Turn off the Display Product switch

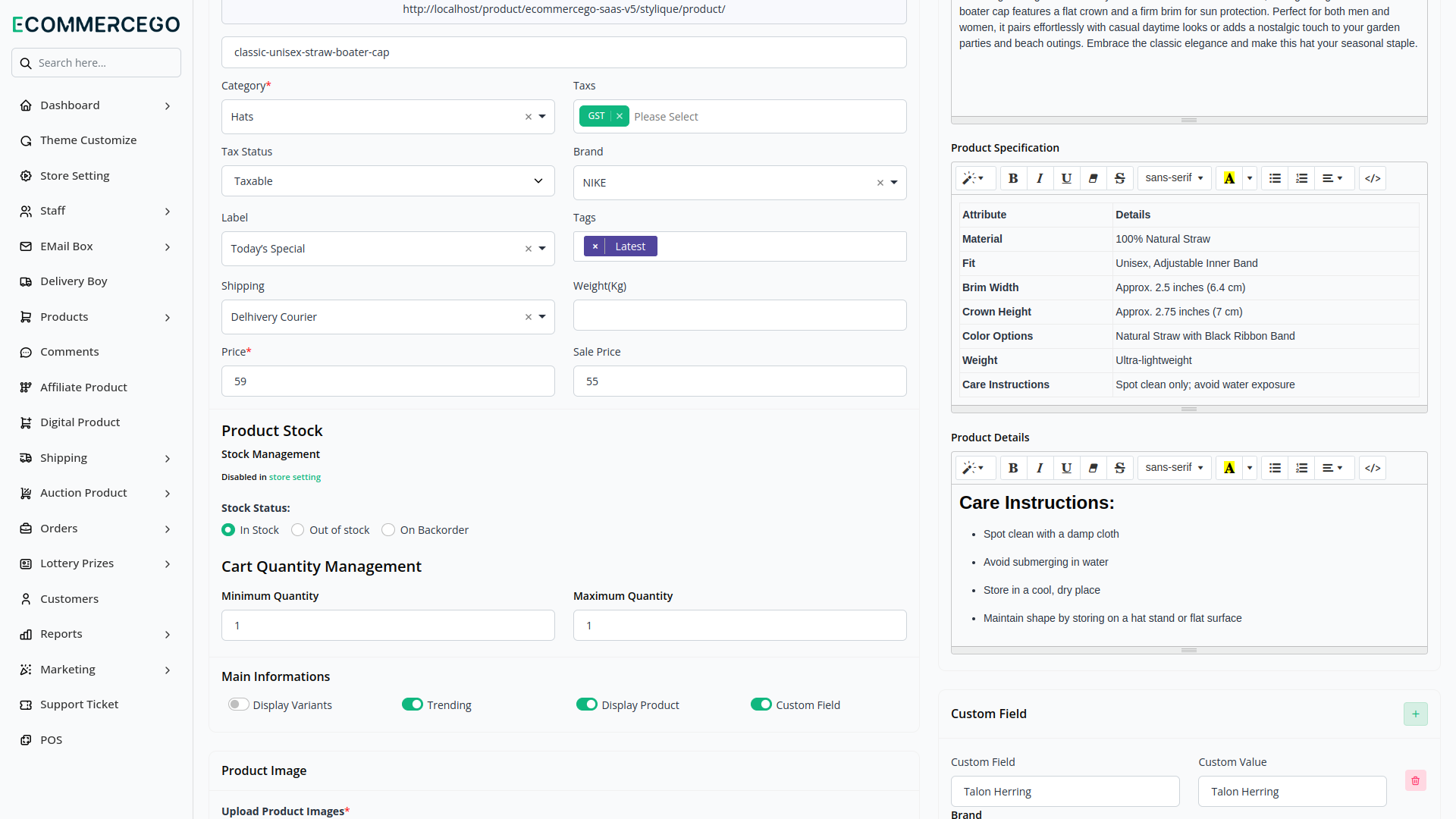pos(587,704)
